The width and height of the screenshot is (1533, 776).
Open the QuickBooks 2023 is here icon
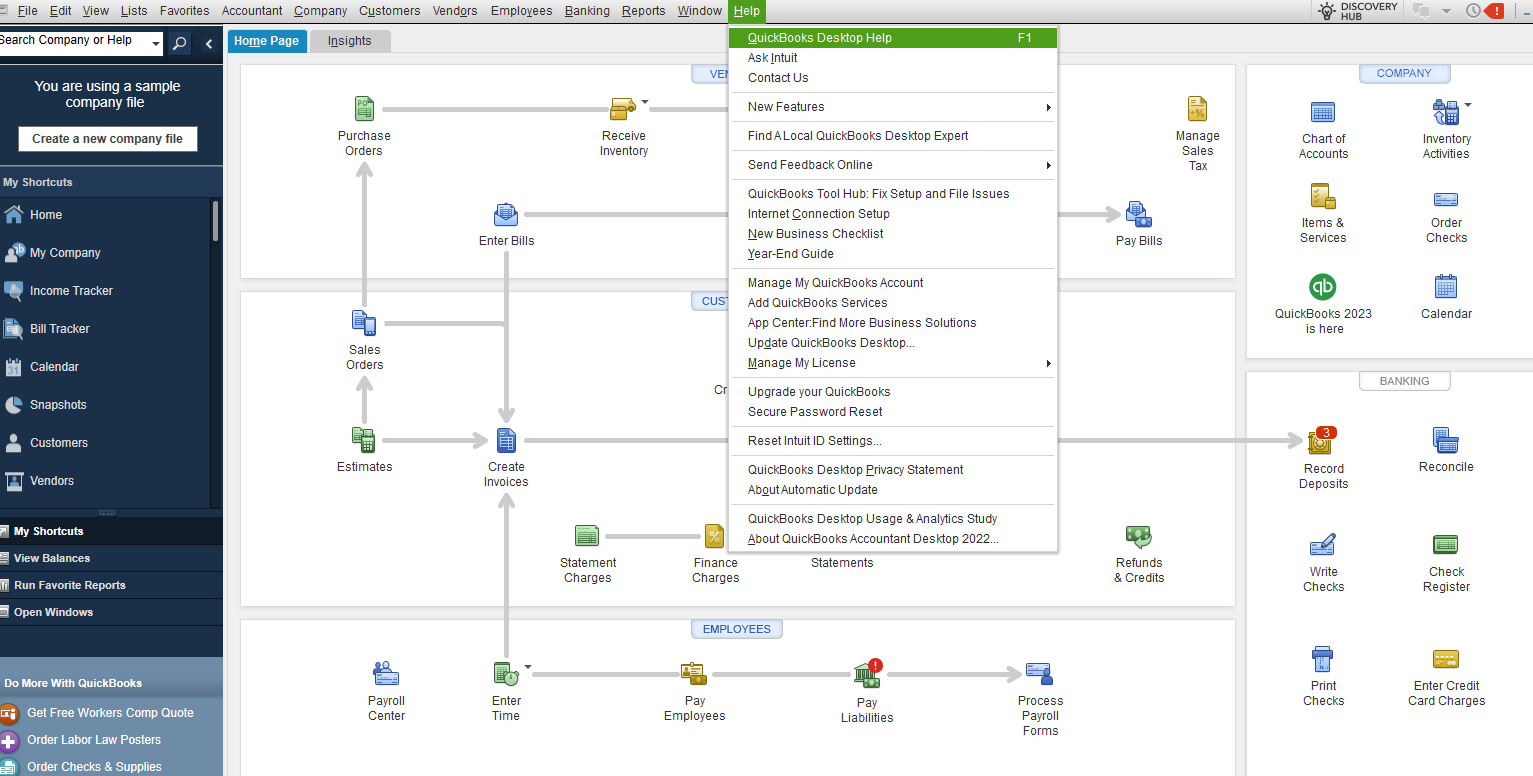tap(1323, 287)
